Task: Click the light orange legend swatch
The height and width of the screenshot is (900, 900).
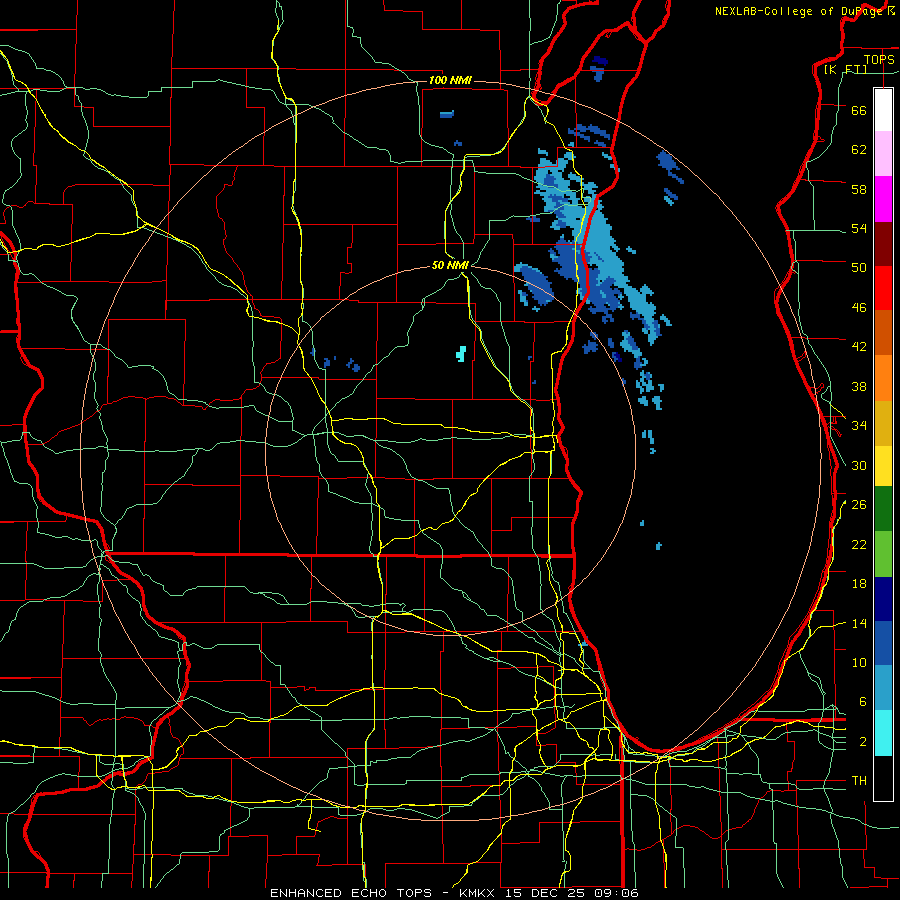Action: click(883, 378)
